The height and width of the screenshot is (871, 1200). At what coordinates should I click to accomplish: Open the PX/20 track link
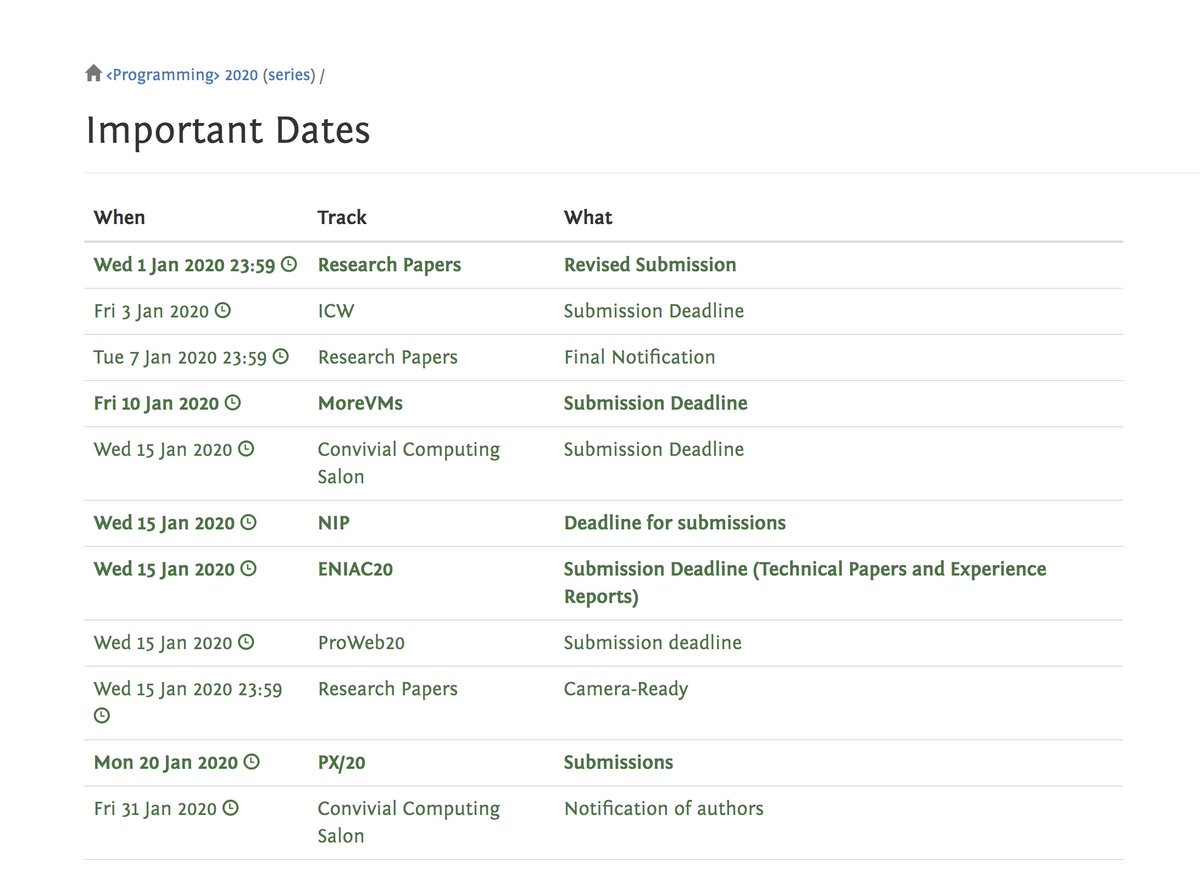342,763
